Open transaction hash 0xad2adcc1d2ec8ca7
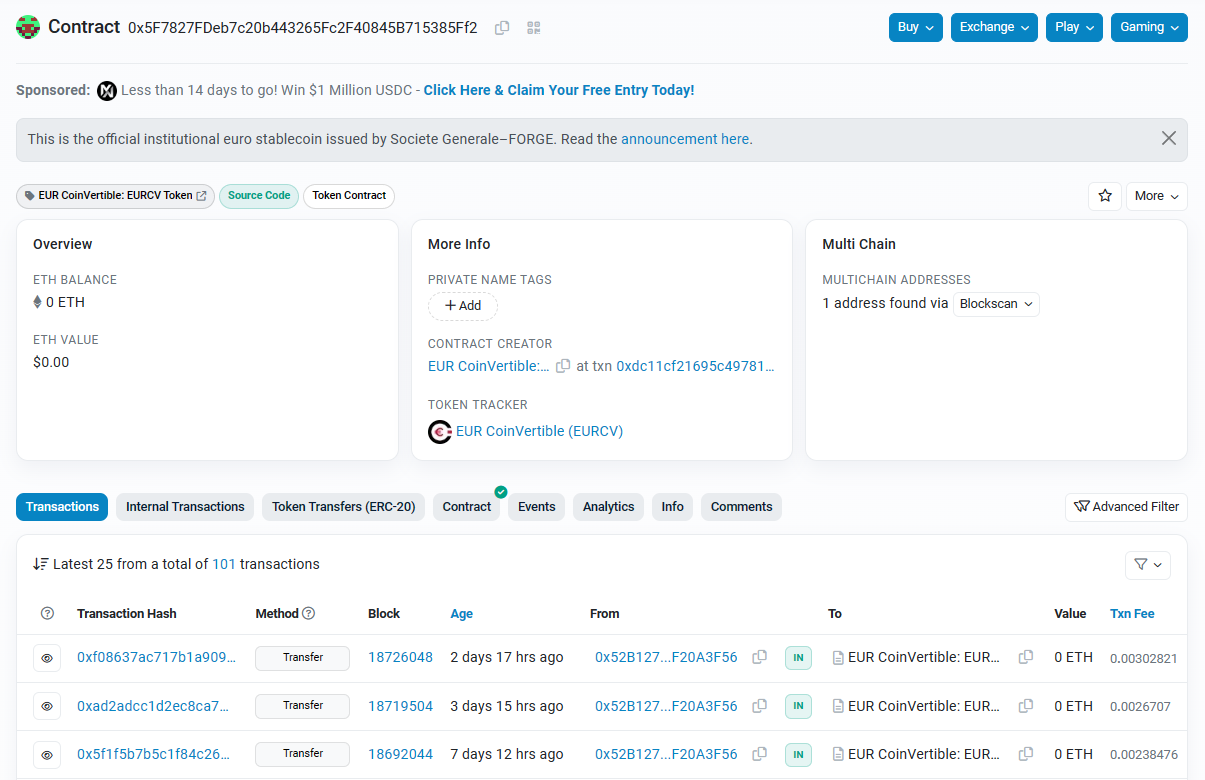Viewport: 1205px width, 780px height. tap(153, 706)
